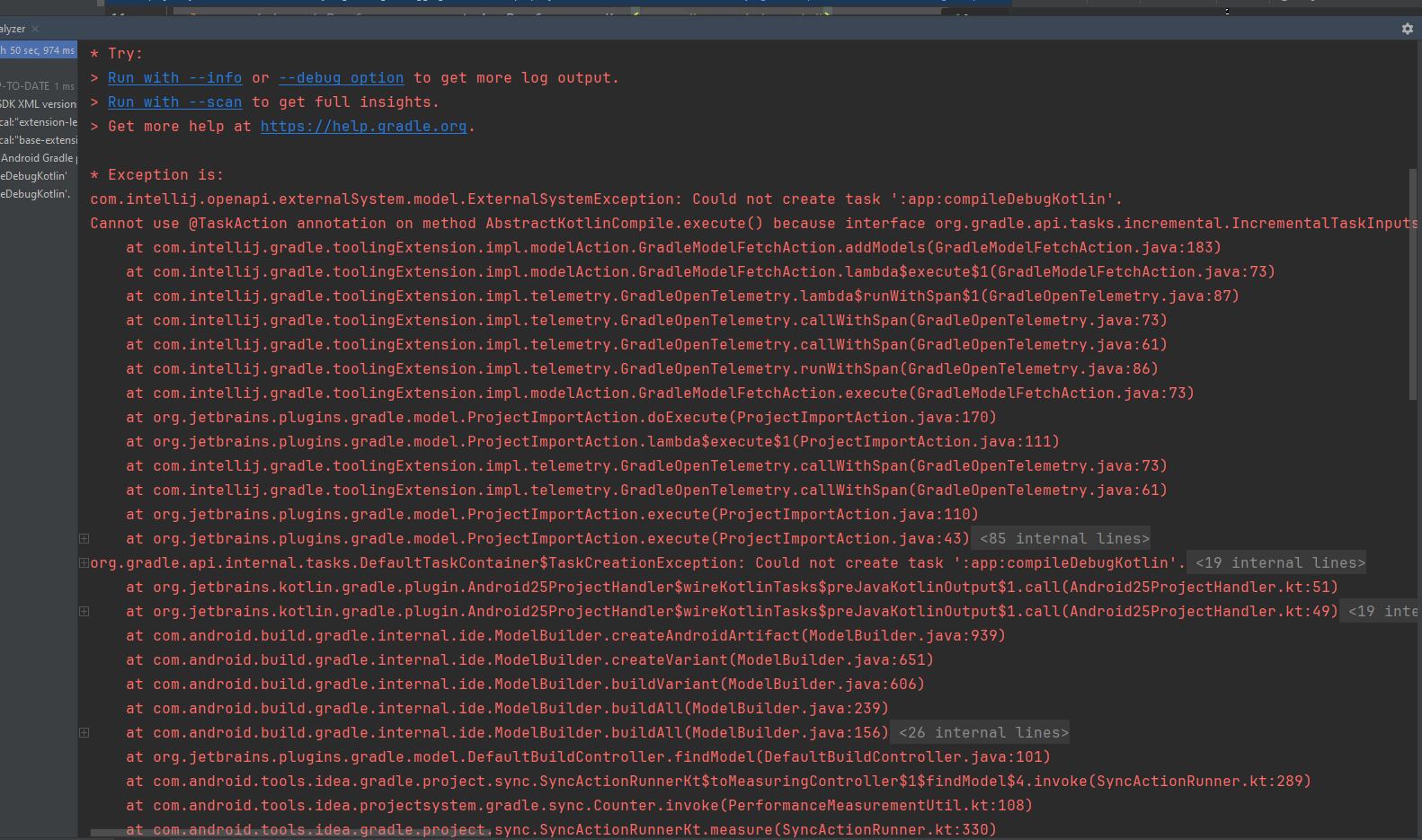The height and width of the screenshot is (840, 1422).
Task: Click the GradleModelFetchAction.java:183 stack line
Action: [x=673, y=248]
